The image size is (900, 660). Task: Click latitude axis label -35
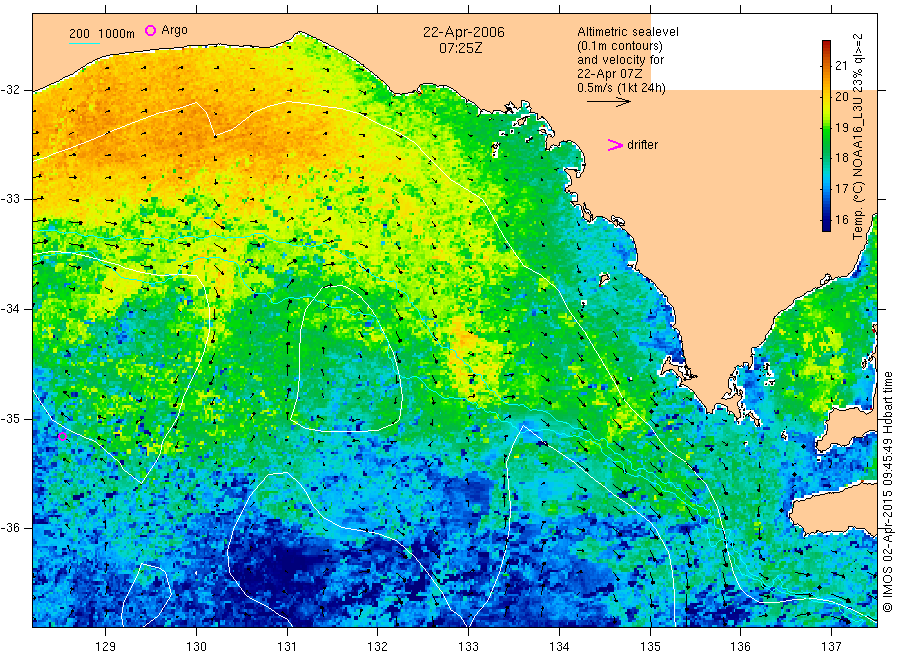10,419
